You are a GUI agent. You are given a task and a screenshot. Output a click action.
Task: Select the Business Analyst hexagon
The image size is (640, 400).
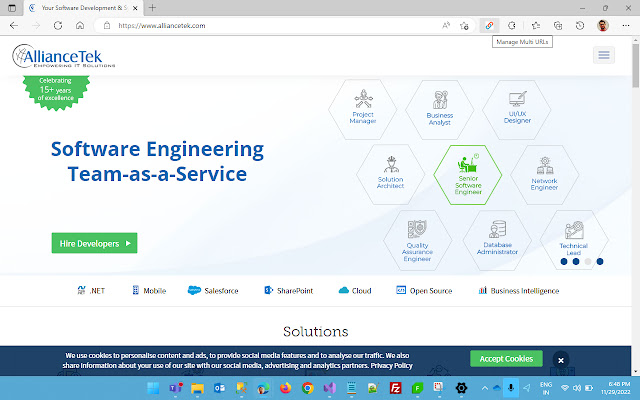pyautogui.click(x=440, y=110)
